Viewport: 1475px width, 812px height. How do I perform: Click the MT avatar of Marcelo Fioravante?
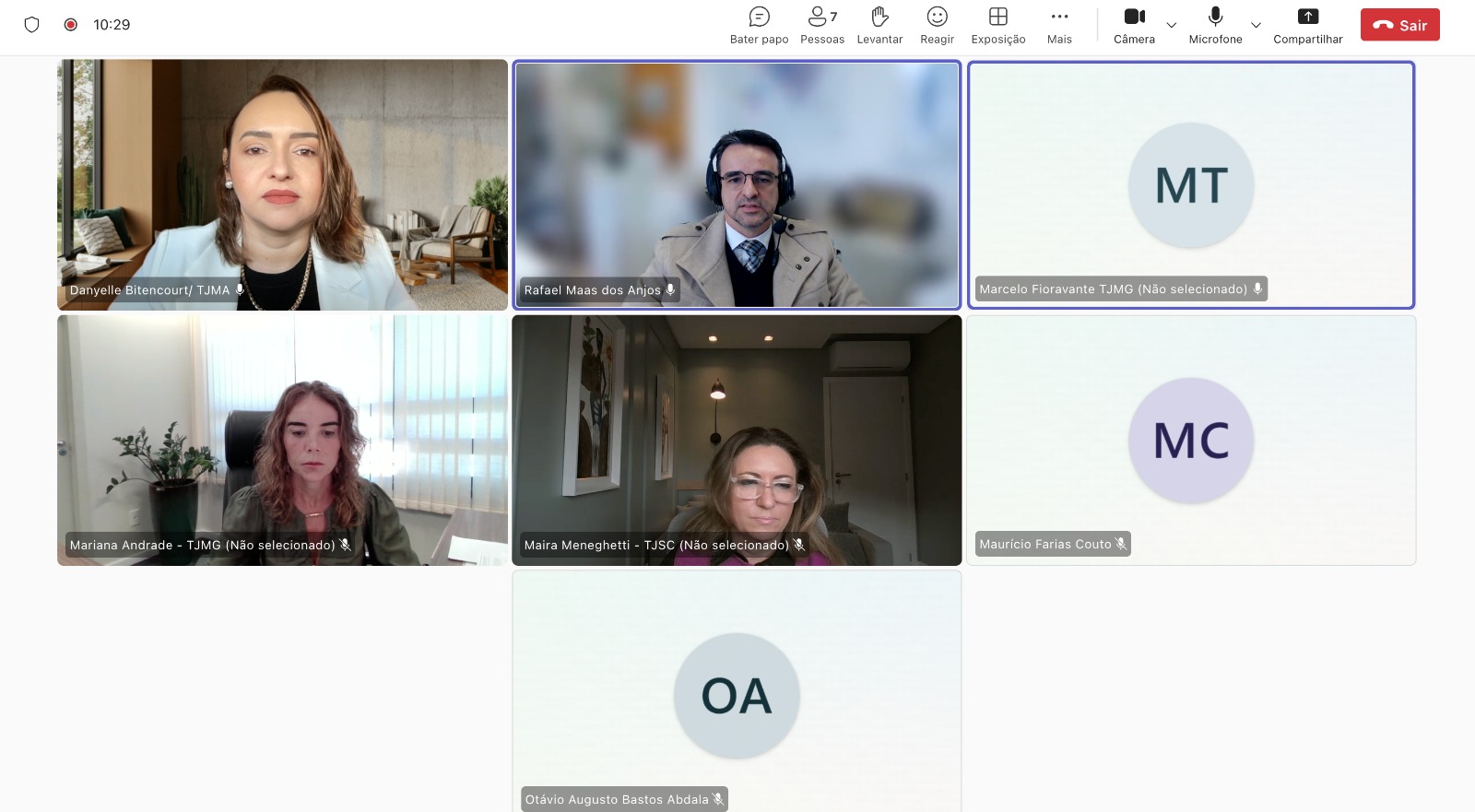pyautogui.click(x=1191, y=185)
